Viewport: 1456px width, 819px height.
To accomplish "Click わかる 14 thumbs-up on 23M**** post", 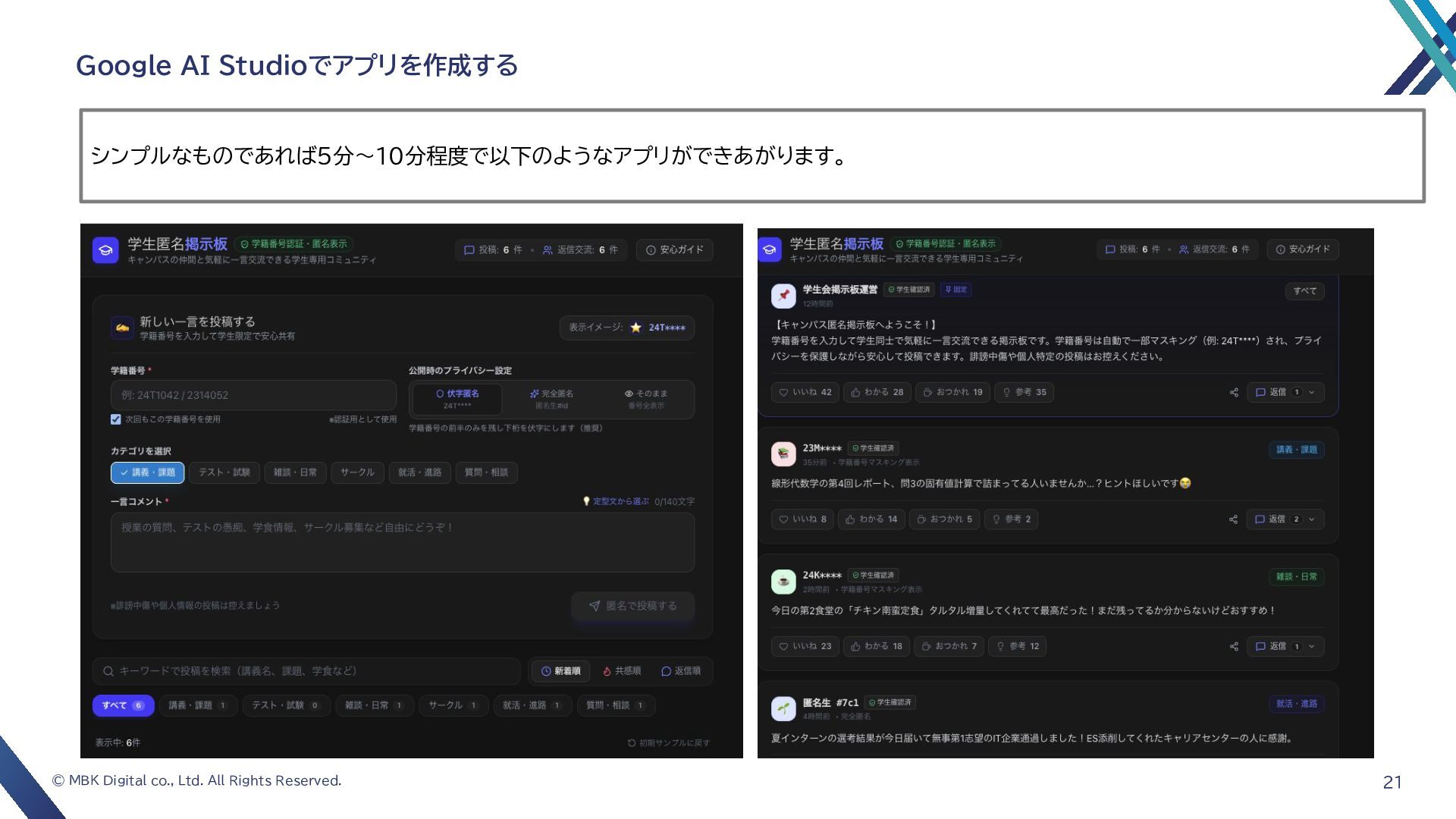I will coord(871,519).
